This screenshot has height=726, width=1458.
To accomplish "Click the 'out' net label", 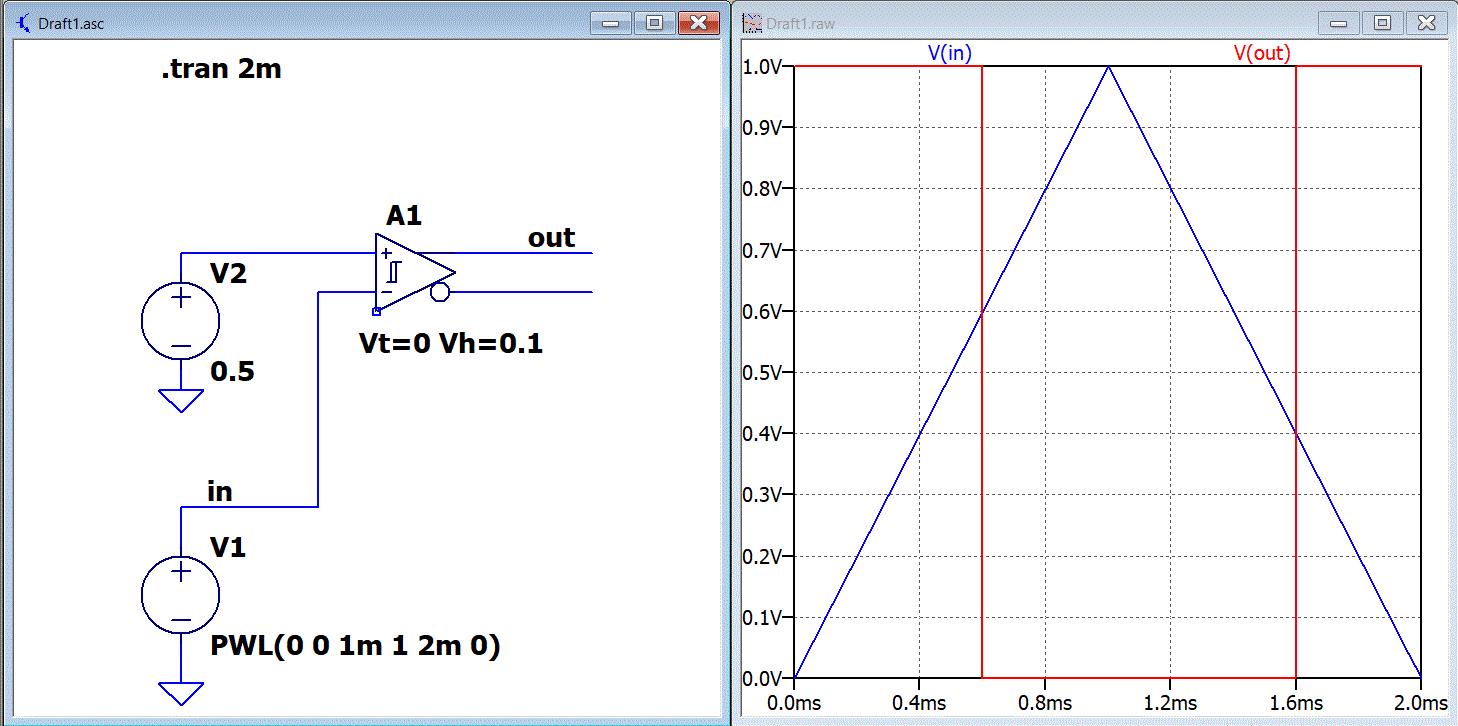I will (x=552, y=238).
